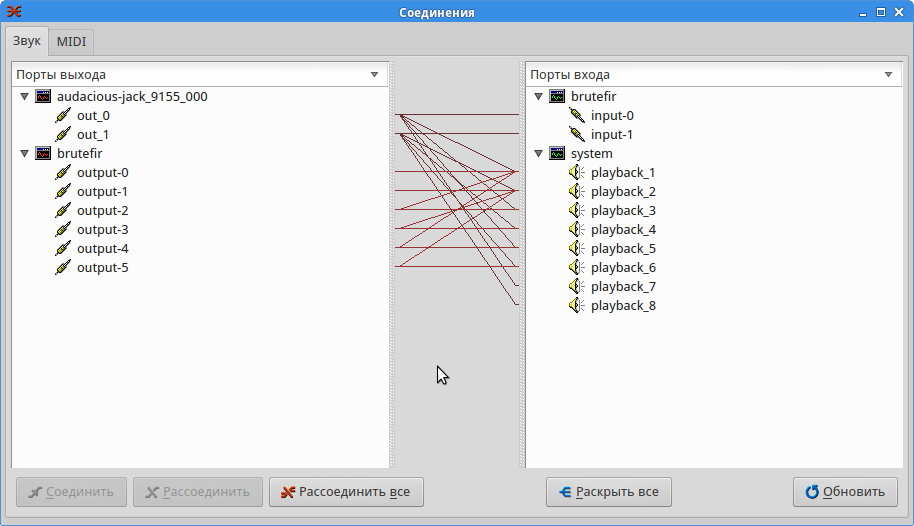Select the out_0 port label
The height and width of the screenshot is (526, 914).
pyautogui.click(x=93, y=115)
